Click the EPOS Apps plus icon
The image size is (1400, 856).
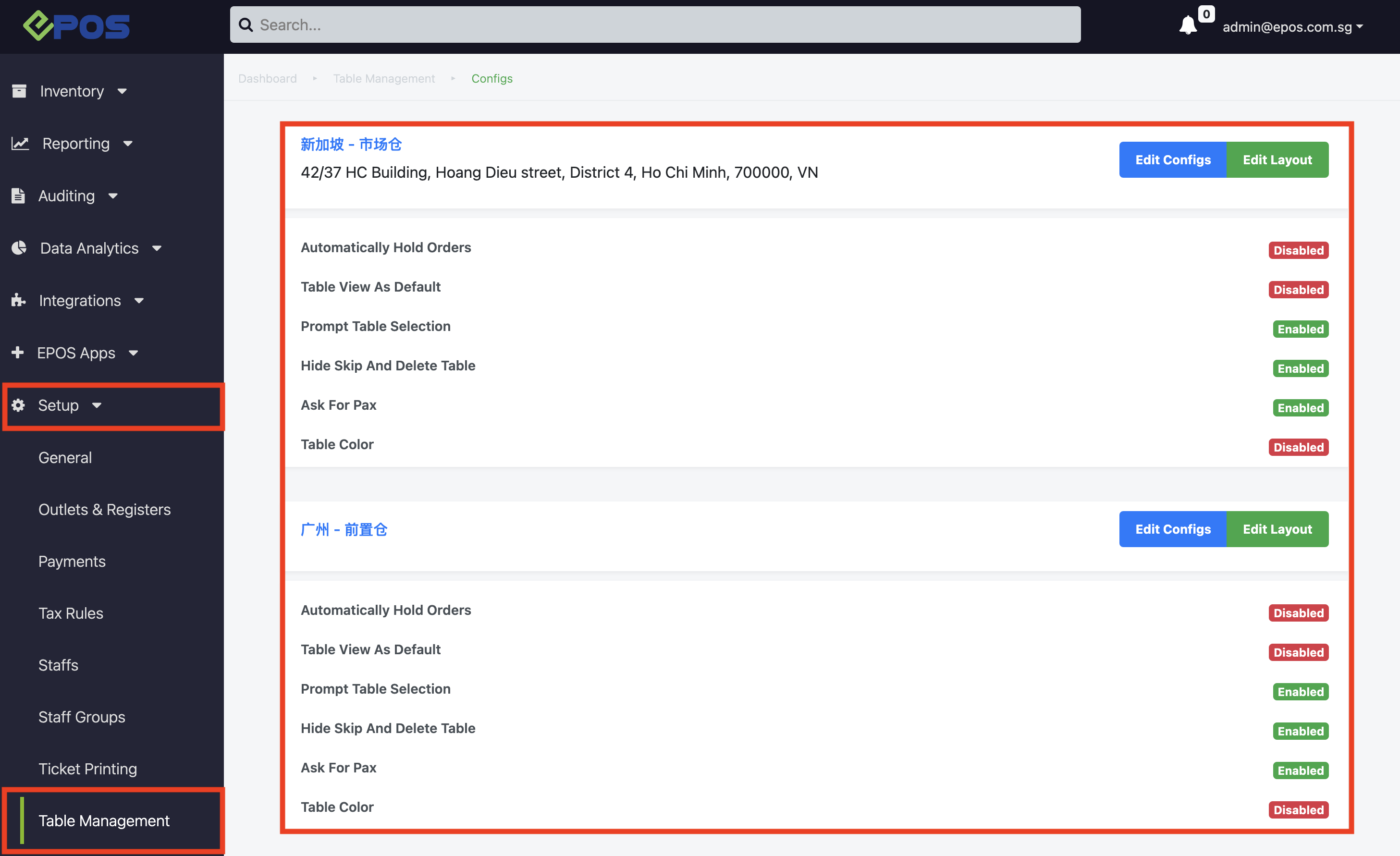18,352
